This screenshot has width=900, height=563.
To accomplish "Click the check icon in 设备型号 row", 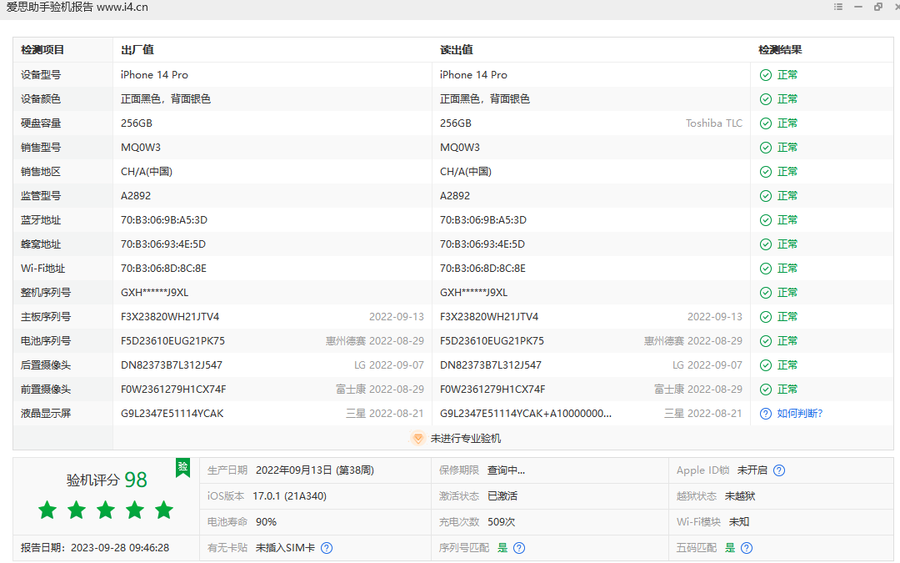I will pos(765,75).
